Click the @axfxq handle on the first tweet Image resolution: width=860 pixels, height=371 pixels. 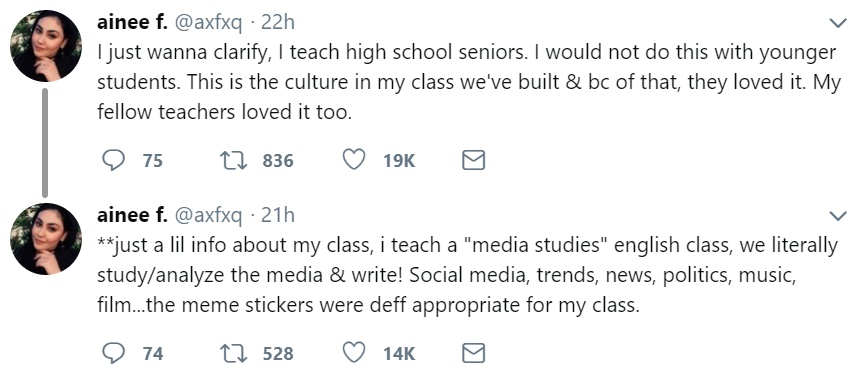(208, 23)
